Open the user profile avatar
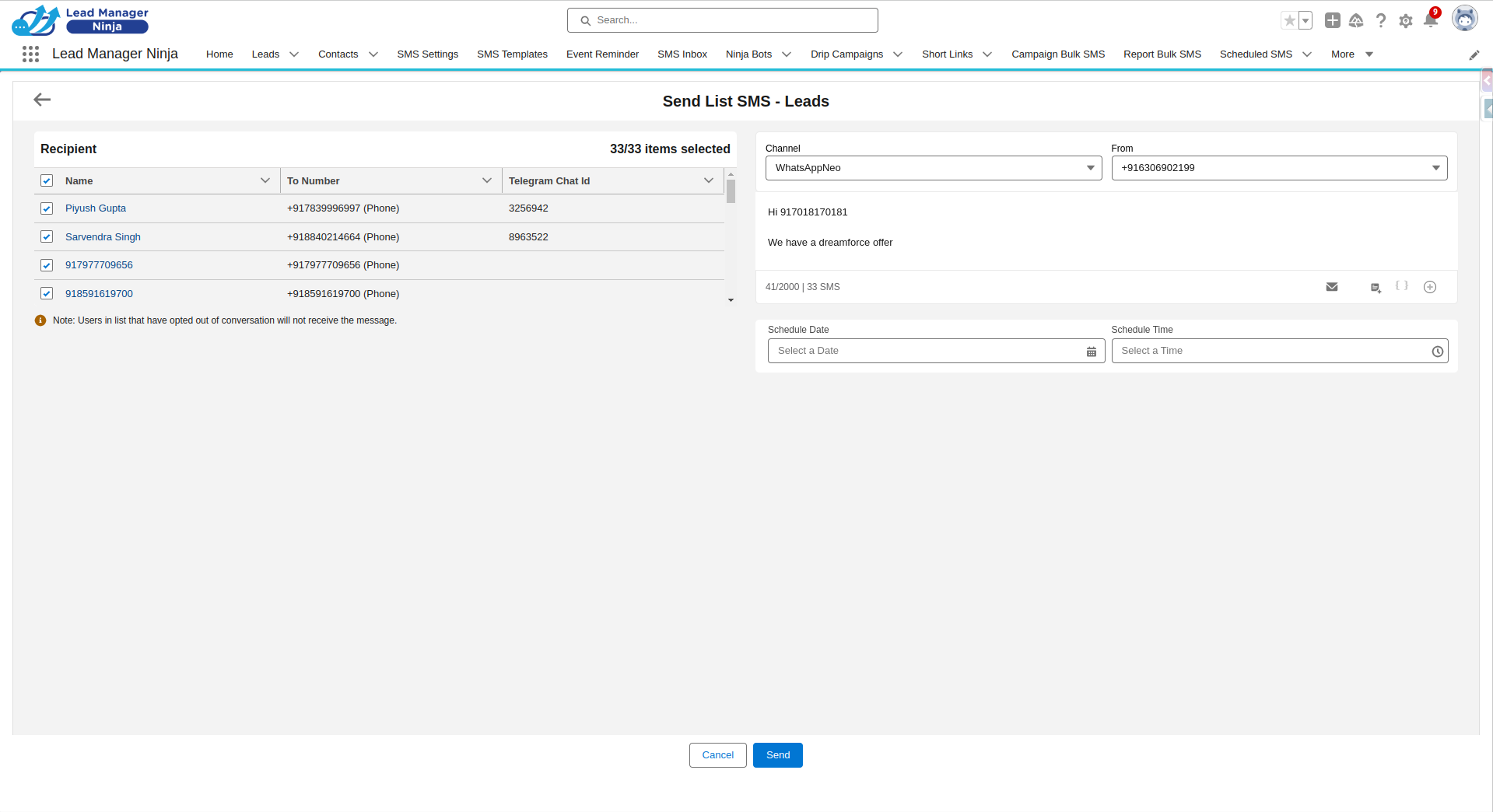1493x812 pixels. coord(1465,19)
